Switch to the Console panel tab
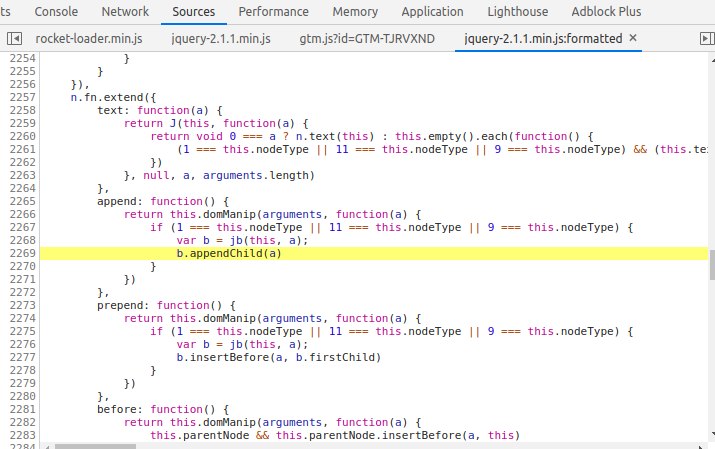This screenshot has height=449, width=715. tap(56, 11)
